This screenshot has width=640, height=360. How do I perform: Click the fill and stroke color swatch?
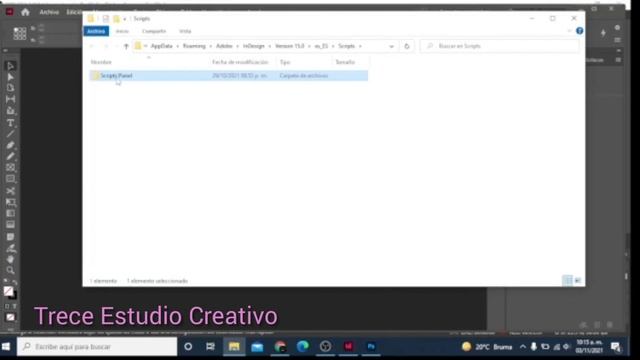(x=10, y=292)
